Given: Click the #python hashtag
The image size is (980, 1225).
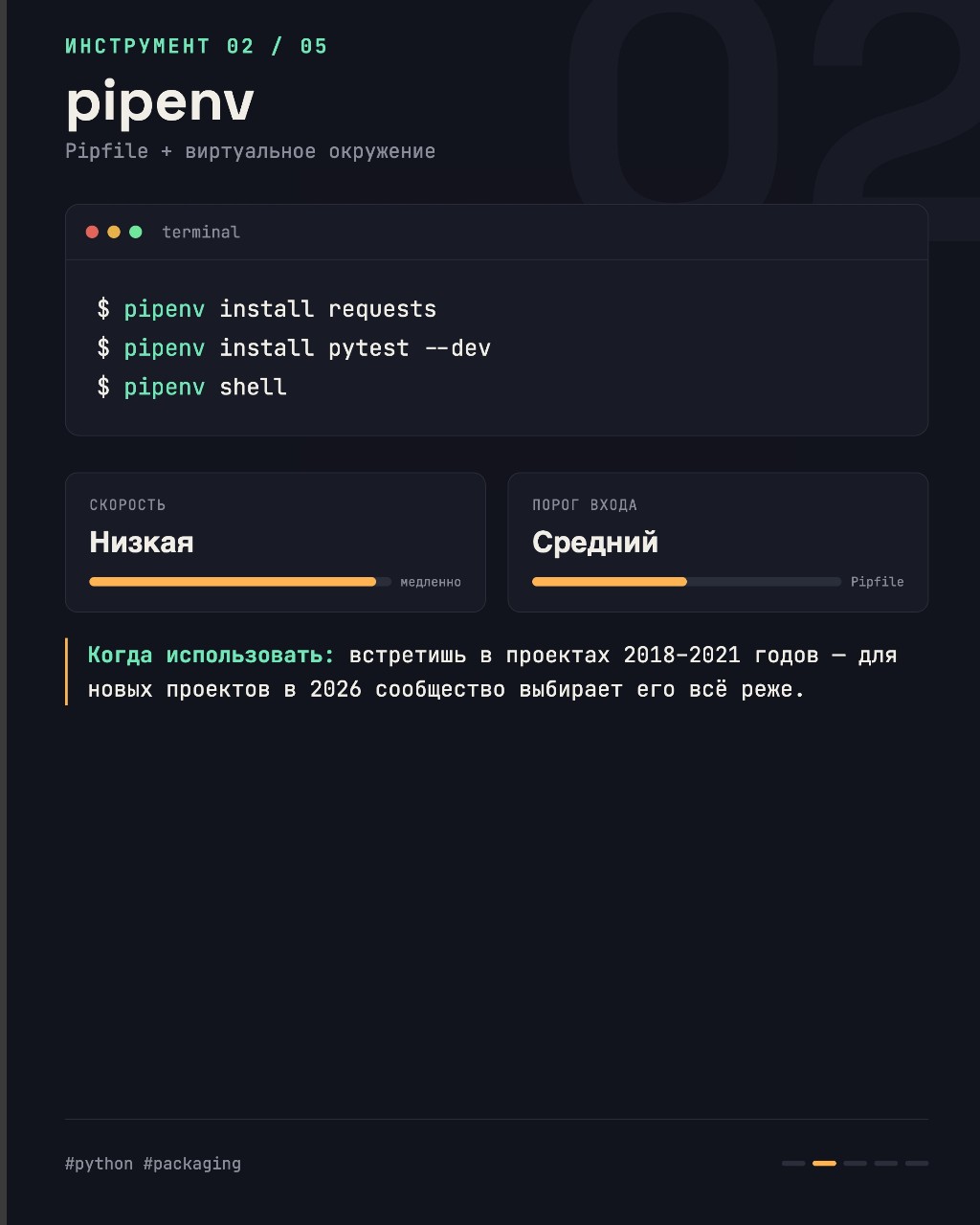Looking at the screenshot, I should (100, 1164).
